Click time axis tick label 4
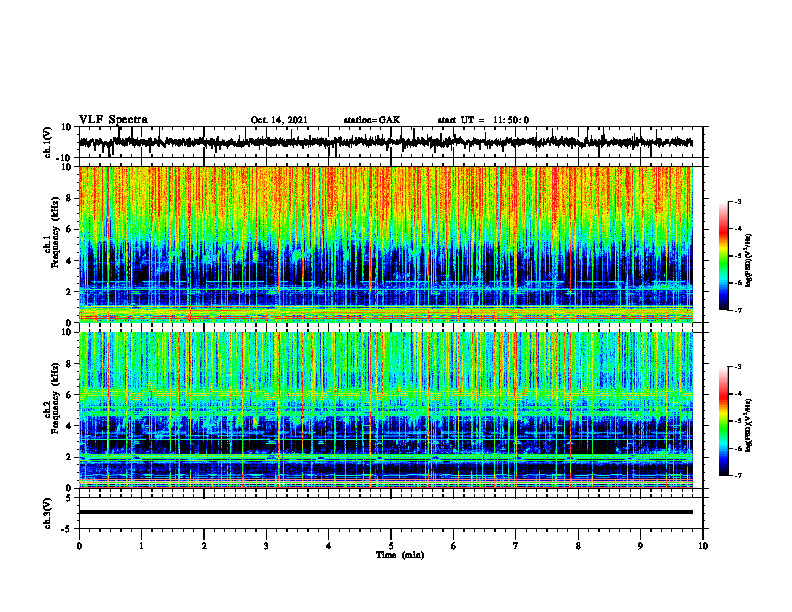Viewport: 792px width, 612px height. (329, 546)
